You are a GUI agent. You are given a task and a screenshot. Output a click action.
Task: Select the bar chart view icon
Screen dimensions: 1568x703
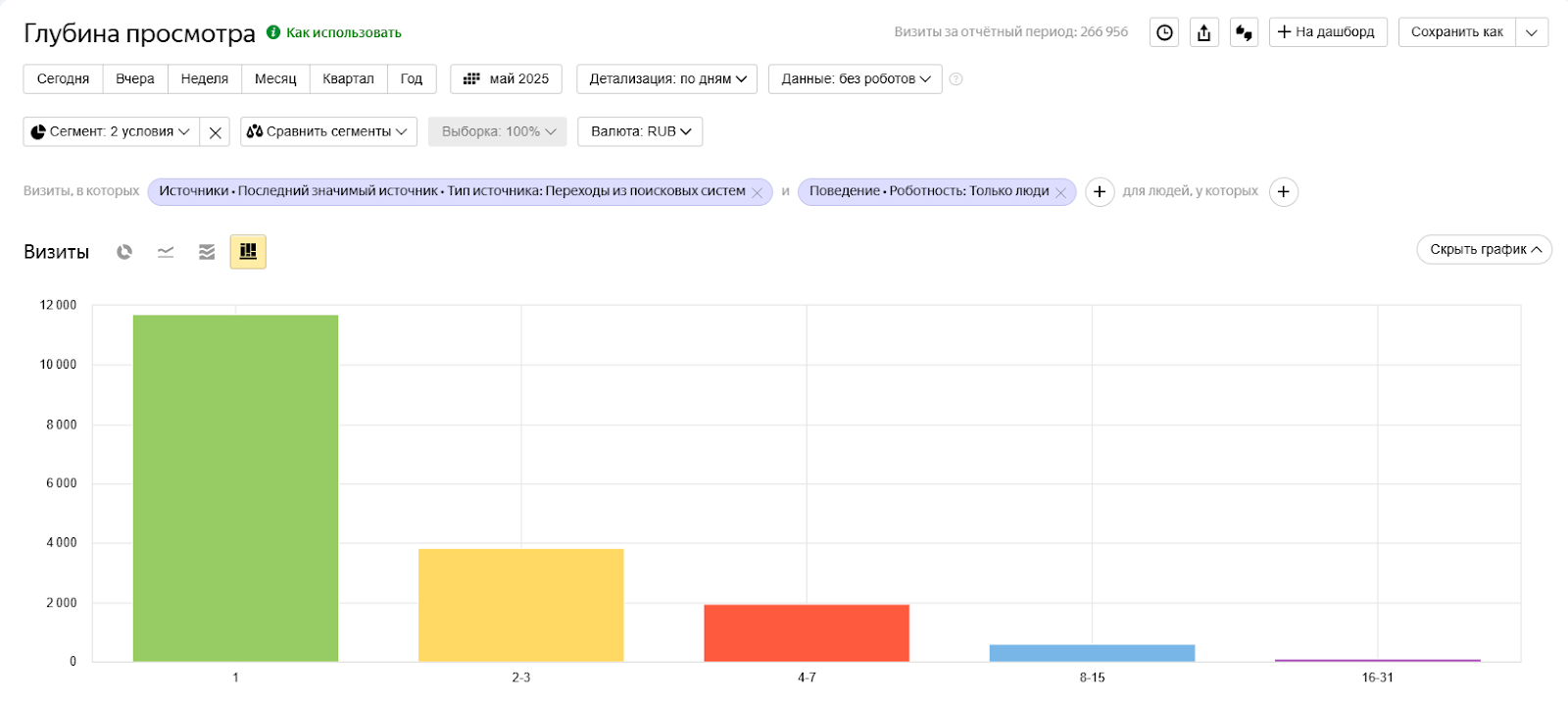coord(248,252)
